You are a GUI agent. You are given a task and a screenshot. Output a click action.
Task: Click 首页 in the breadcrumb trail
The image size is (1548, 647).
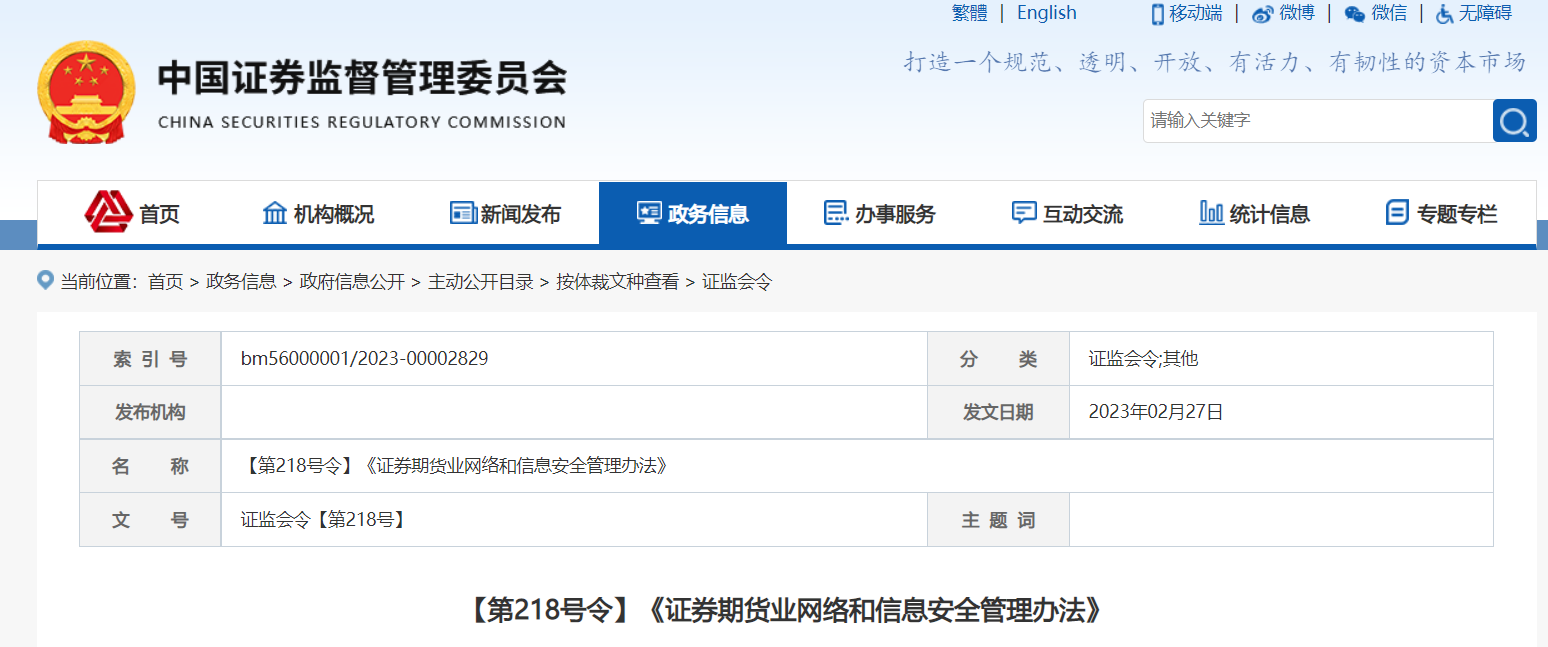pos(166,282)
